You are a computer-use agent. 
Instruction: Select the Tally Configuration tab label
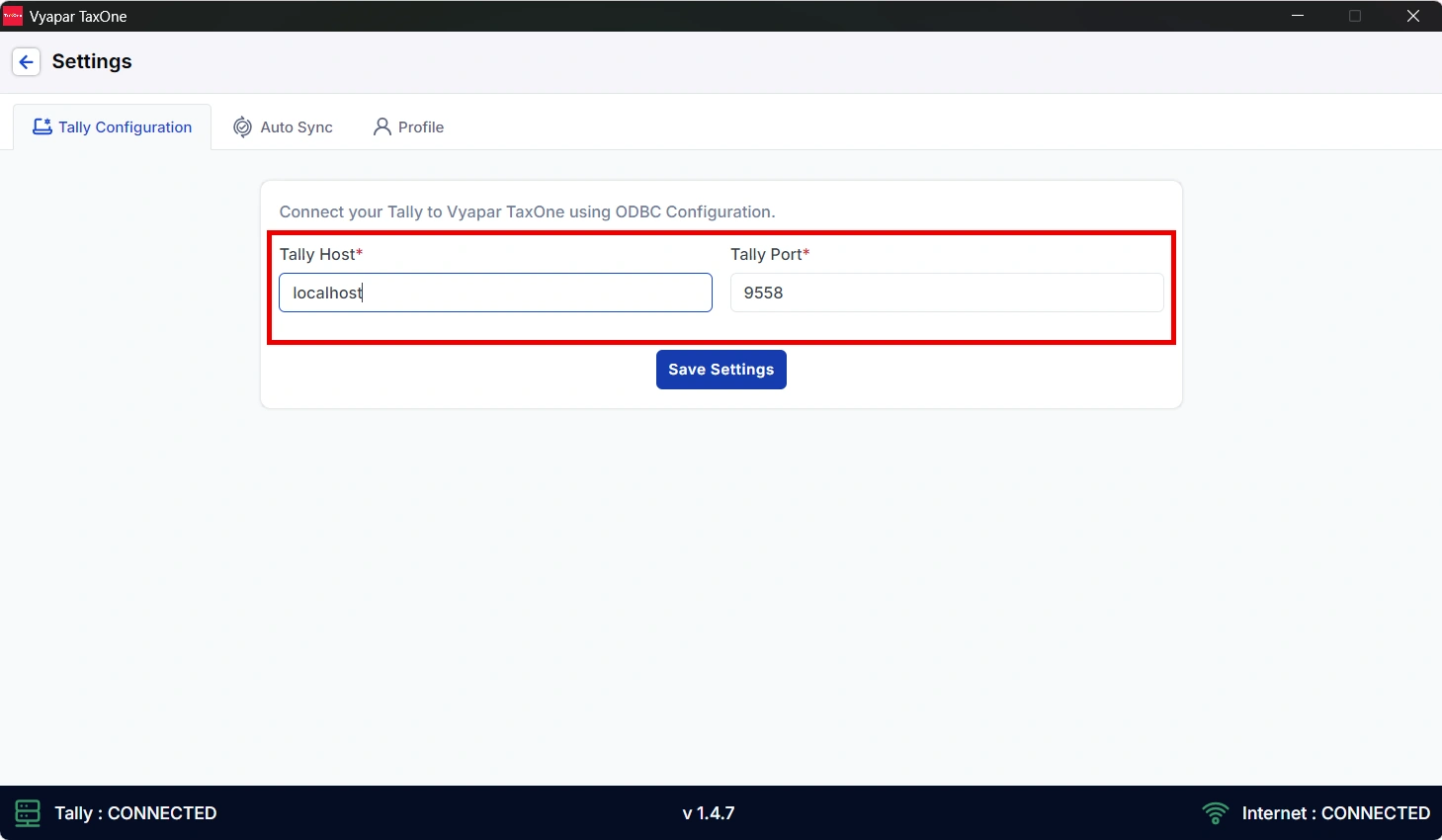[125, 127]
